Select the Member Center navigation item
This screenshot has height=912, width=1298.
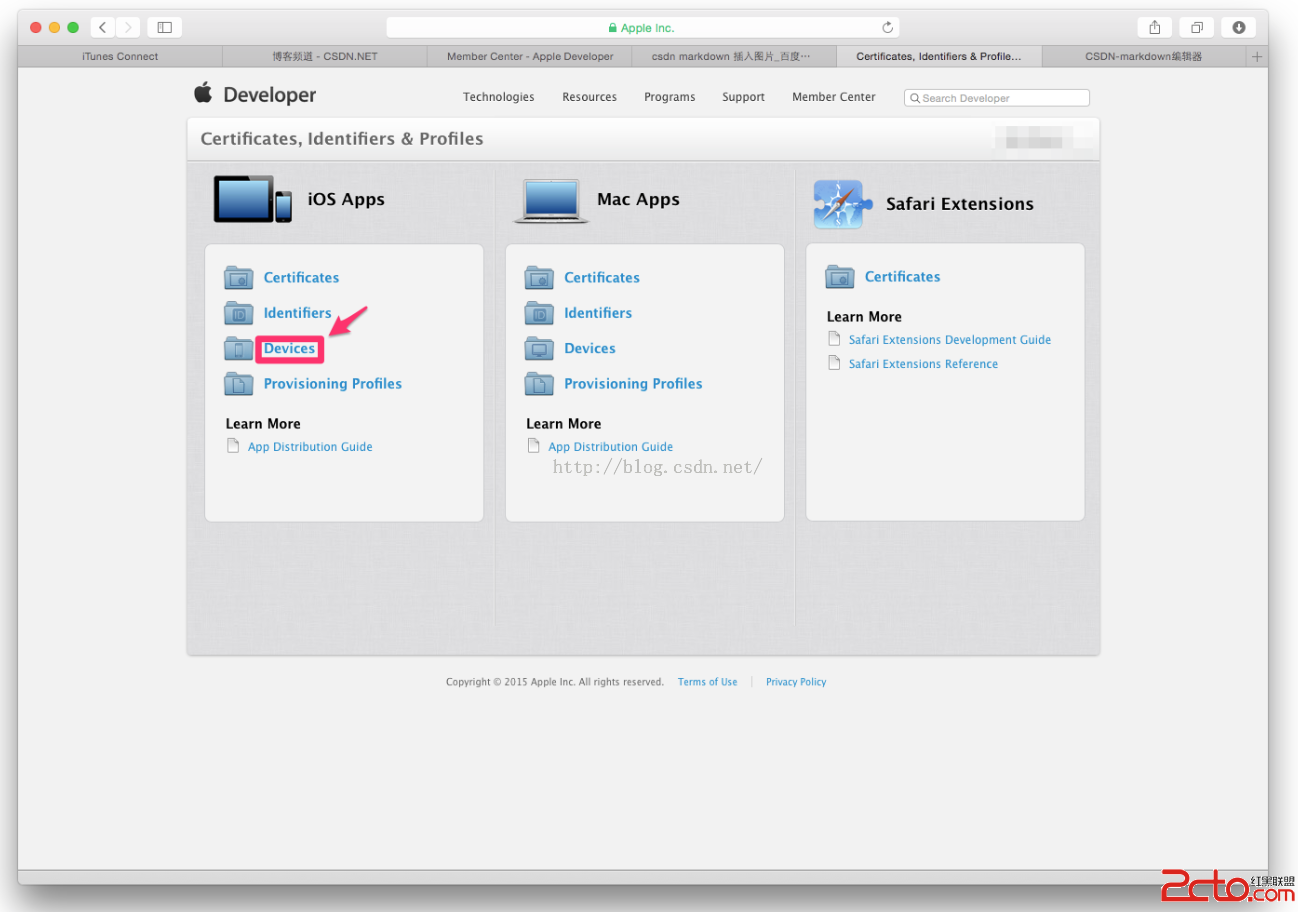[x=833, y=97]
